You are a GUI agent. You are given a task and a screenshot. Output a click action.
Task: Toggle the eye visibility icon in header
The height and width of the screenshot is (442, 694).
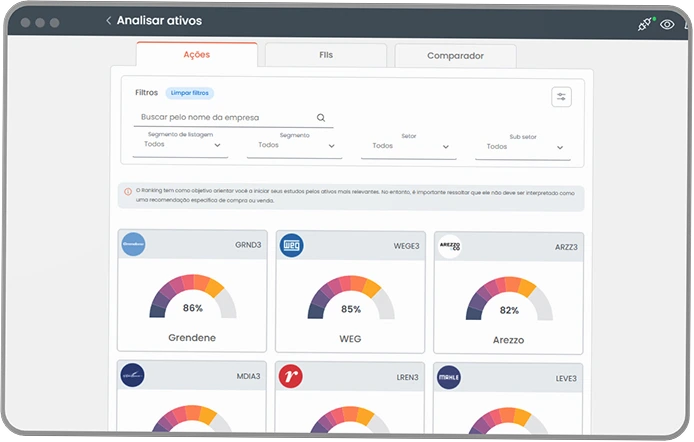(667, 24)
